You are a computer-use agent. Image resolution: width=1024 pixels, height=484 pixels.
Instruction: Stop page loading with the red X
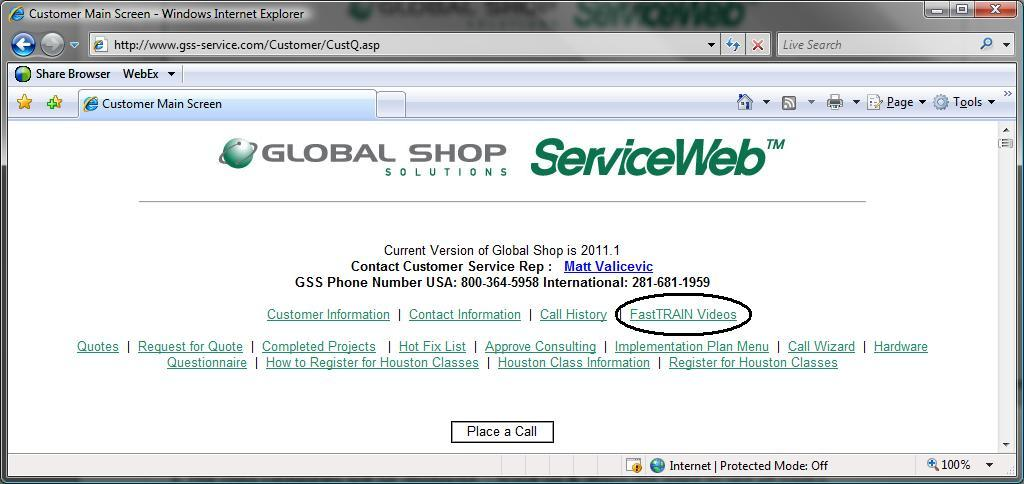click(757, 45)
